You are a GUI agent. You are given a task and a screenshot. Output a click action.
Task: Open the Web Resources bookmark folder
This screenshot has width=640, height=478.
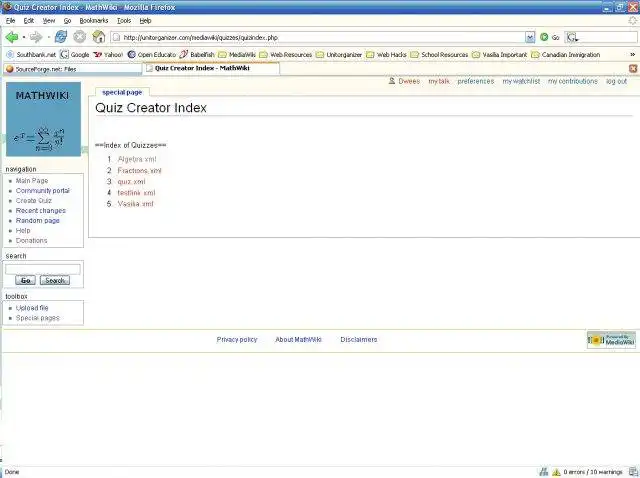pos(285,54)
